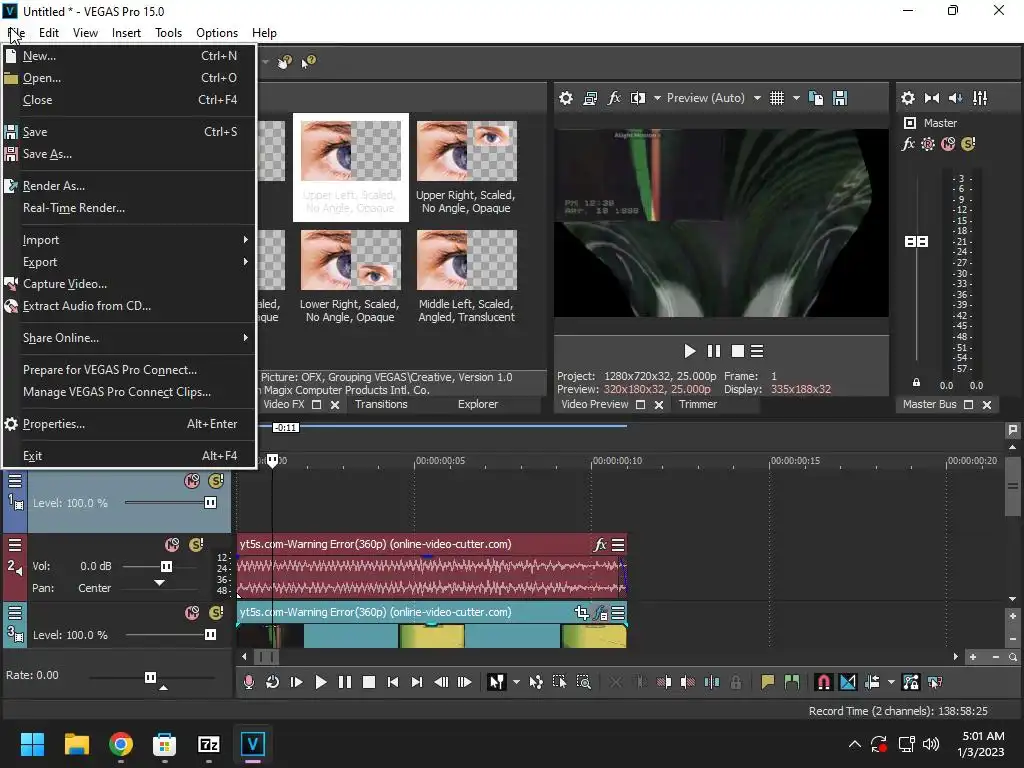The width and height of the screenshot is (1024, 768).
Task: Click the yellow Insert Marker icon
Action: [767, 682]
